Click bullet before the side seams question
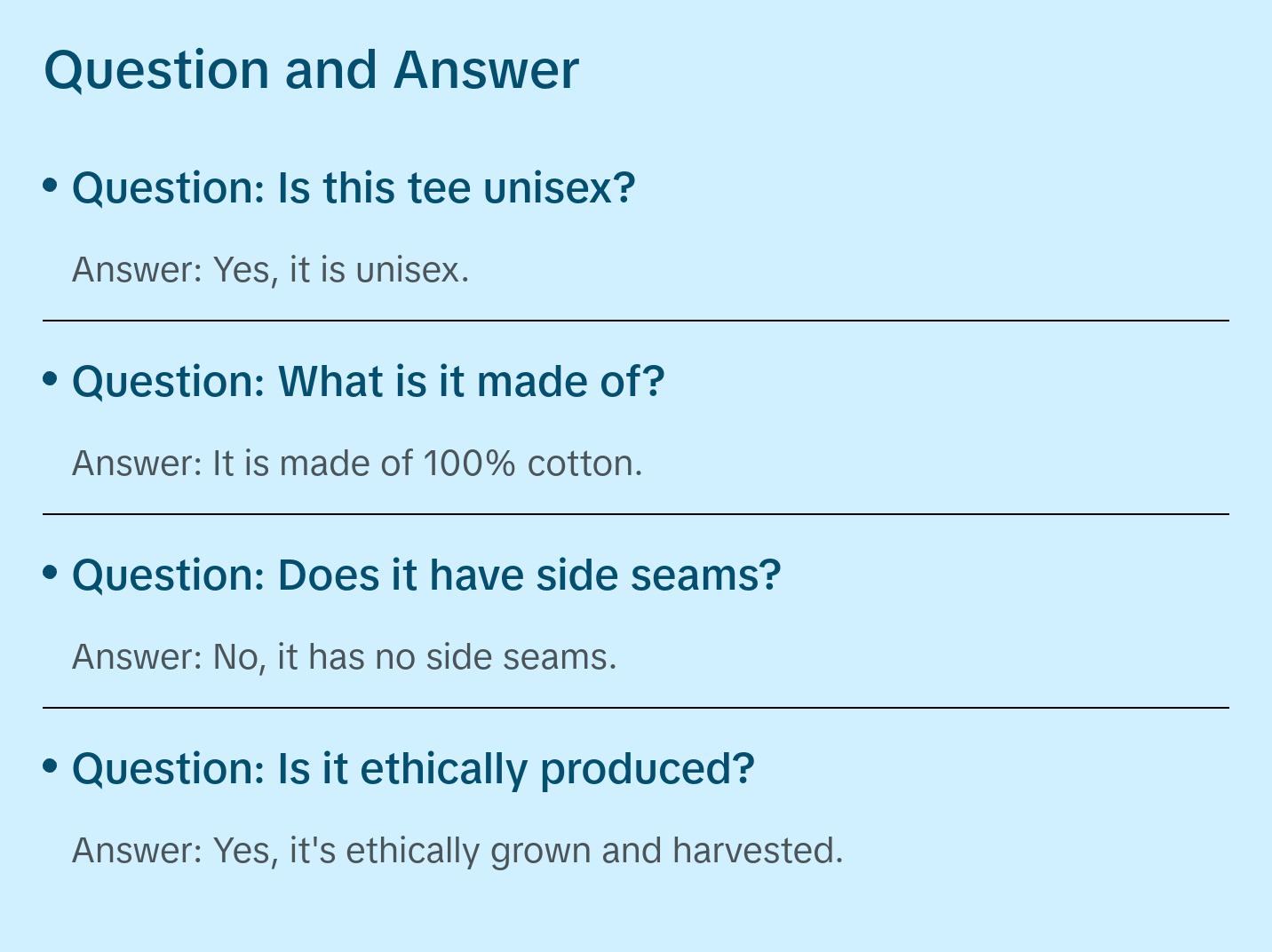 point(51,573)
